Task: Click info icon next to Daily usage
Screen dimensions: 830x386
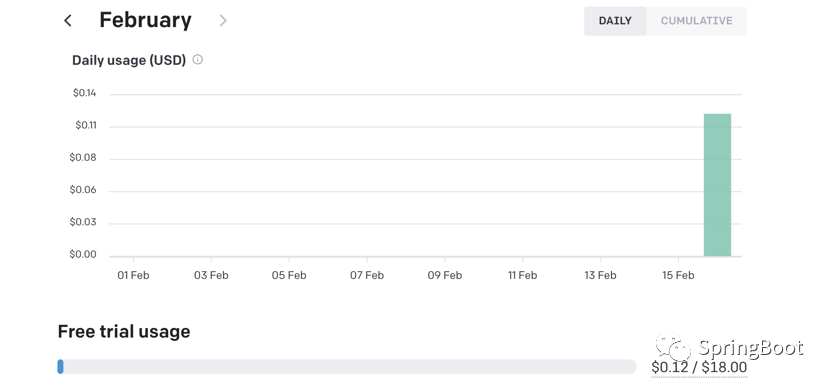Action: pos(197,59)
